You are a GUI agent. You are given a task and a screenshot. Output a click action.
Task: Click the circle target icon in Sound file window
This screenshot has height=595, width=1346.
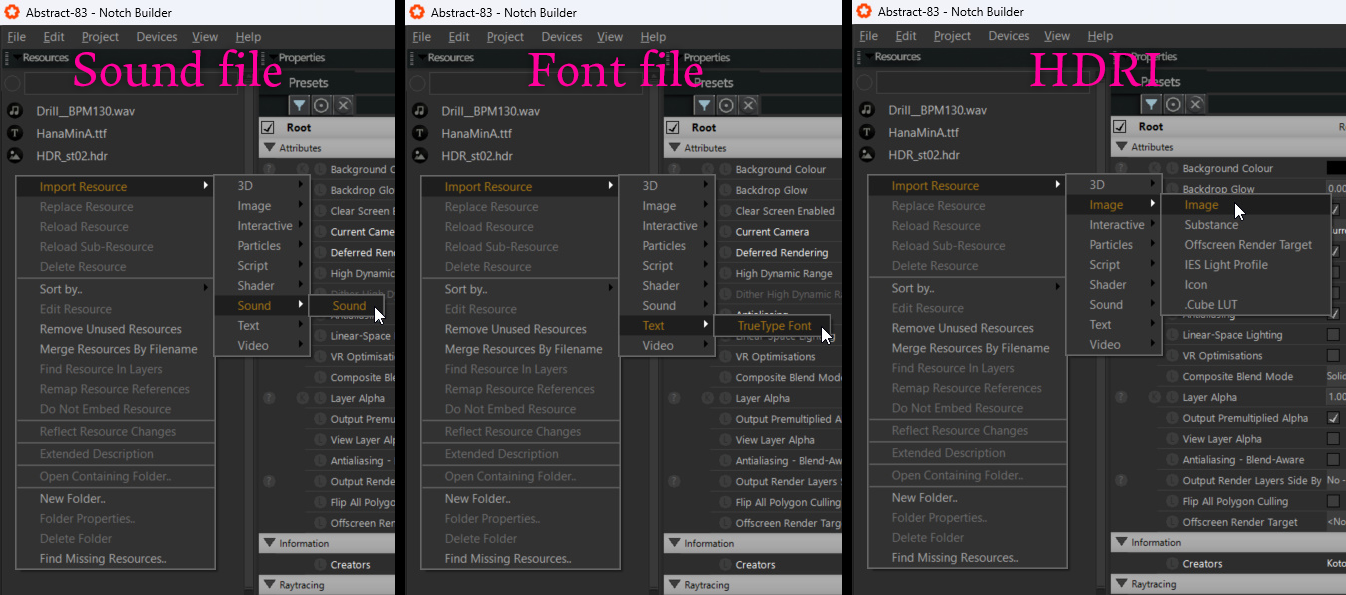[x=321, y=104]
